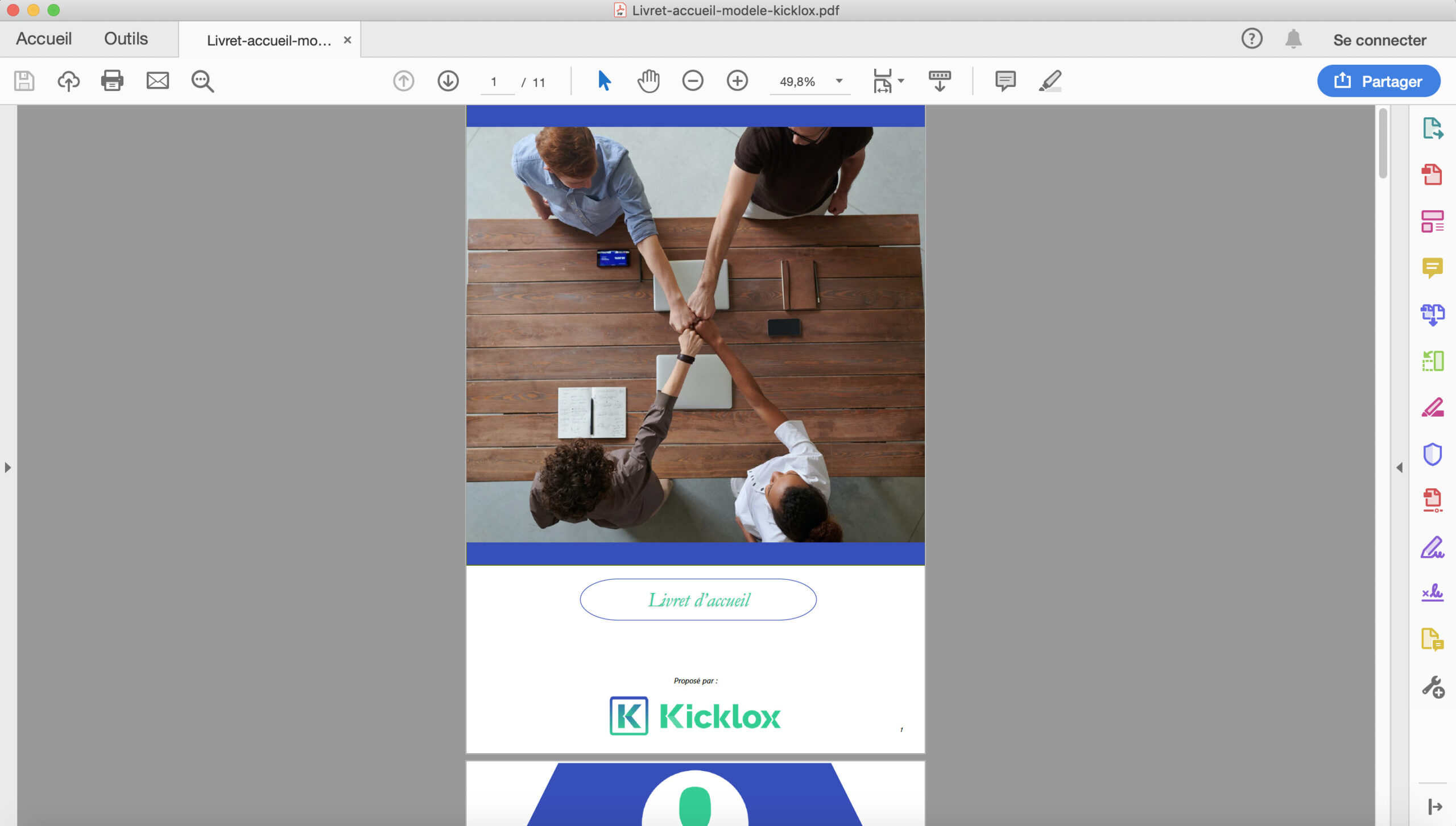The image size is (1456, 826).
Task: Go to previous page arrow
Action: [404, 81]
